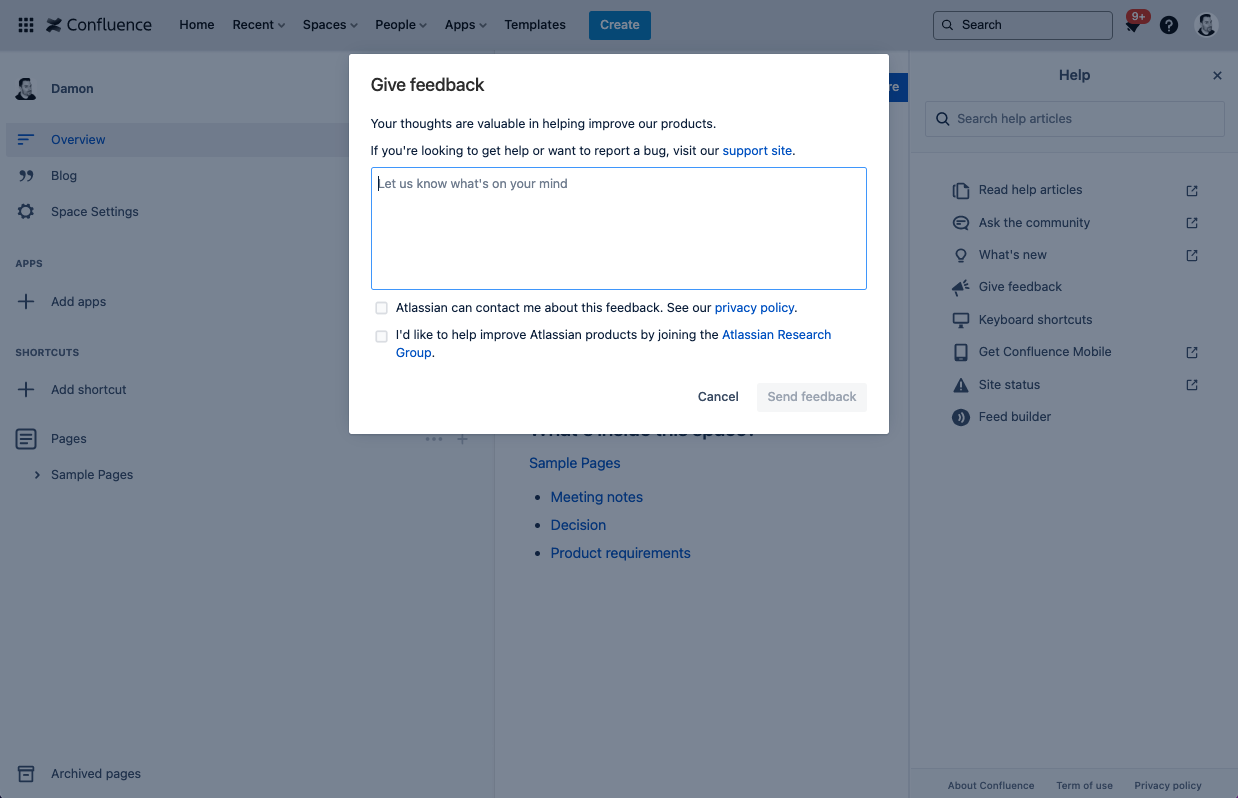Open the Apps dropdown menu
Image resolution: width=1238 pixels, height=798 pixels.
466,25
